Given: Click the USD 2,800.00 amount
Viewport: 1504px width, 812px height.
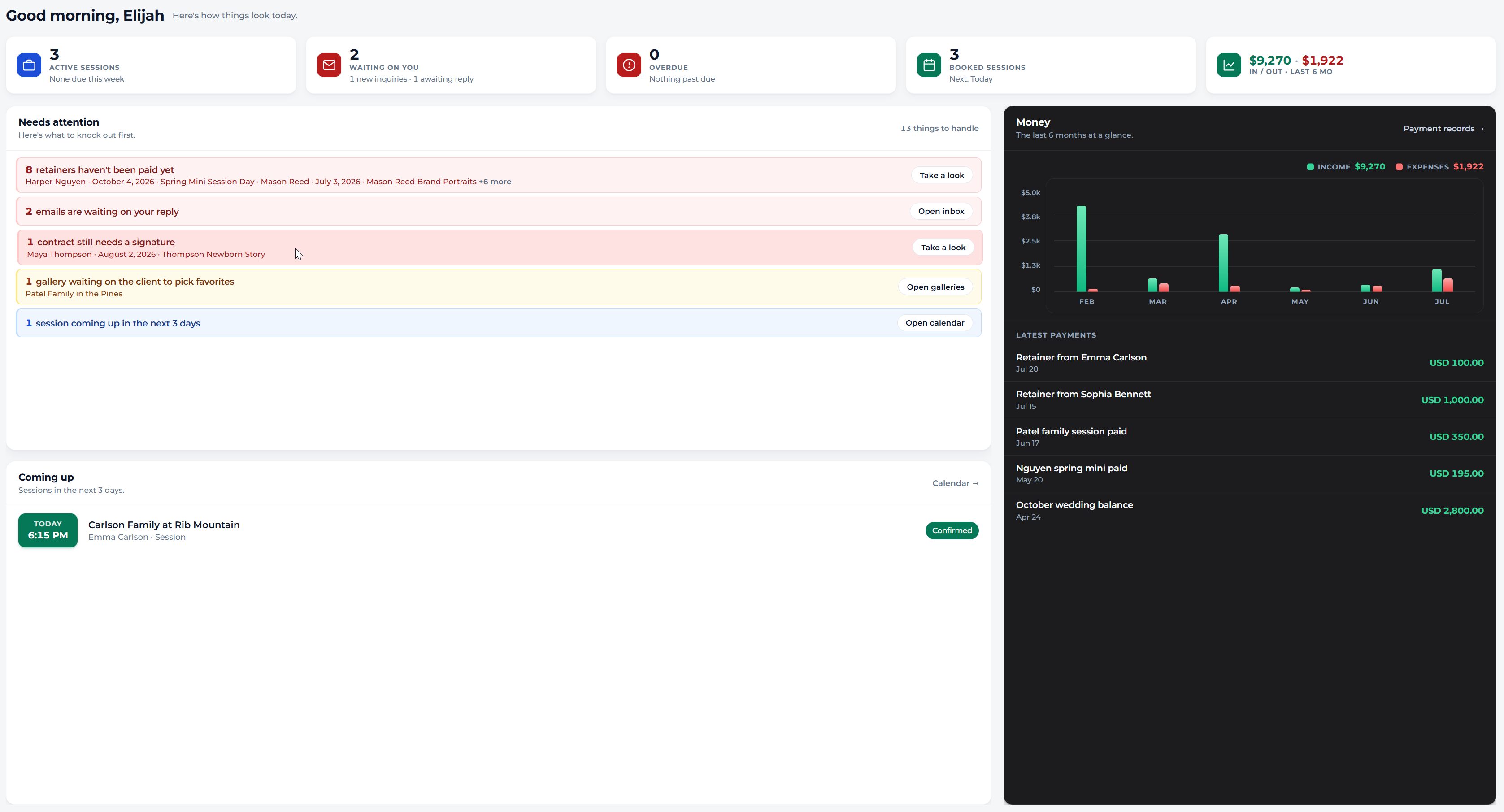Looking at the screenshot, I should coord(1452,511).
